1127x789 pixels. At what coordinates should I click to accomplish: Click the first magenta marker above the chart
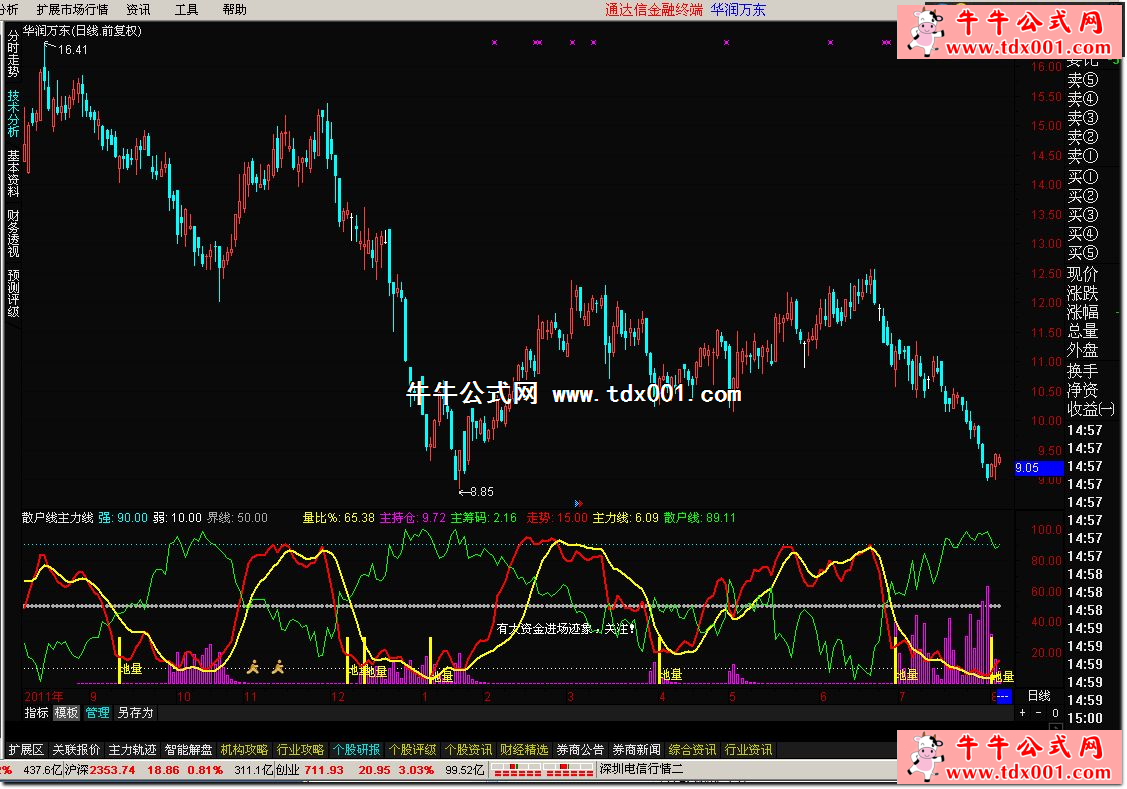pyautogui.click(x=494, y=42)
